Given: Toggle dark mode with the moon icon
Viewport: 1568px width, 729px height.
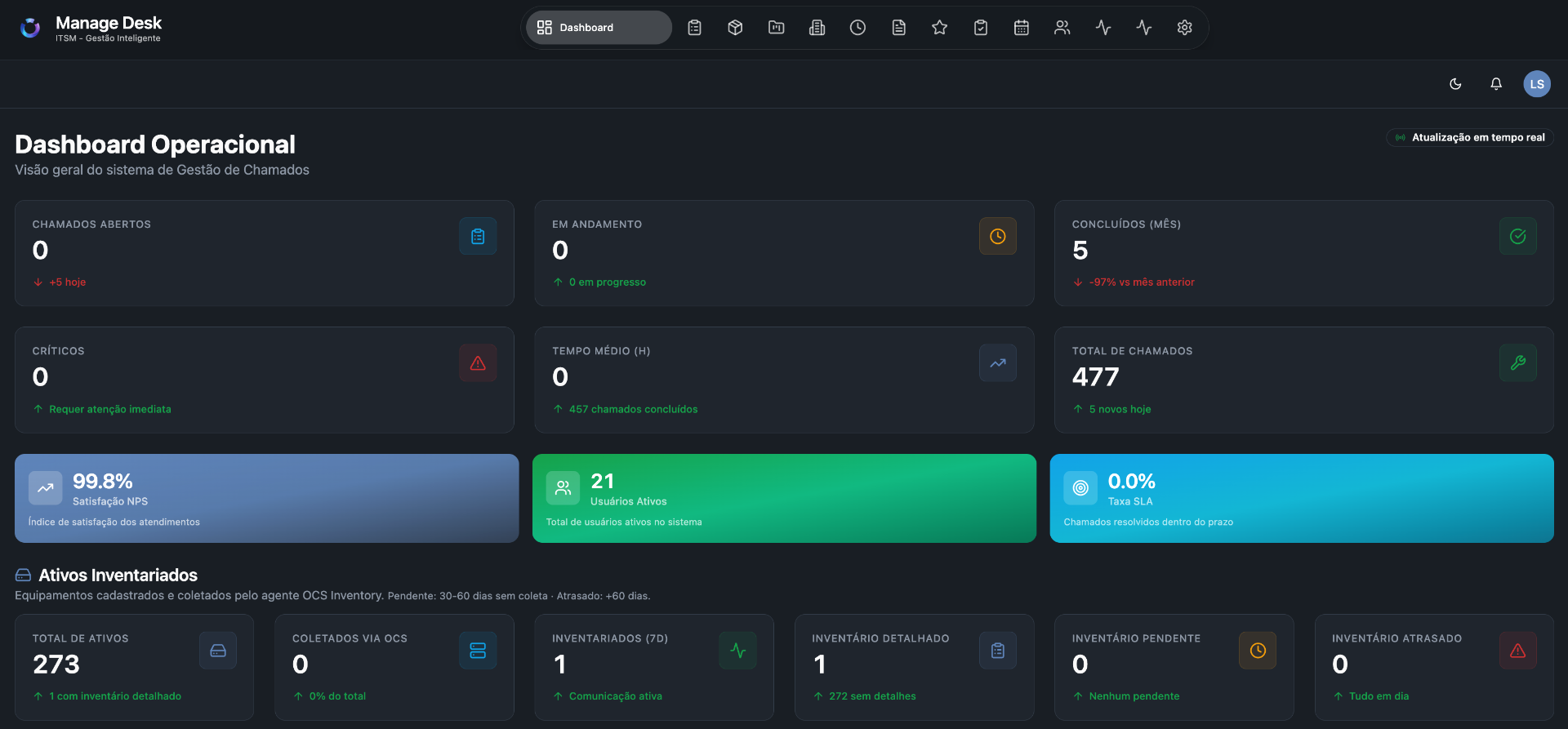Looking at the screenshot, I should coord(1455,84).
